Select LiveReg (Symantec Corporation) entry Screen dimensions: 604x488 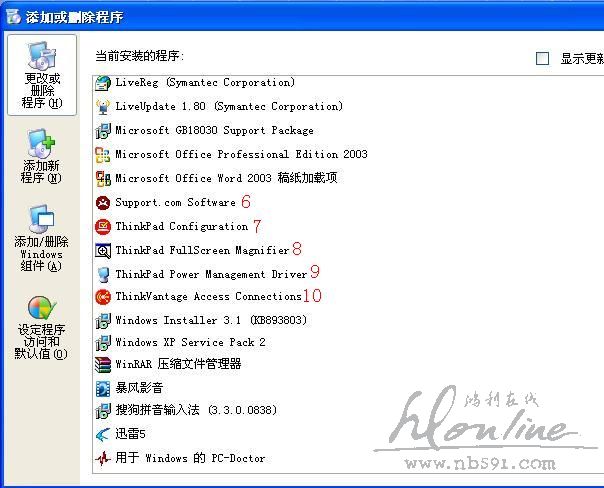pyautogui.click(x=205, y=82)
